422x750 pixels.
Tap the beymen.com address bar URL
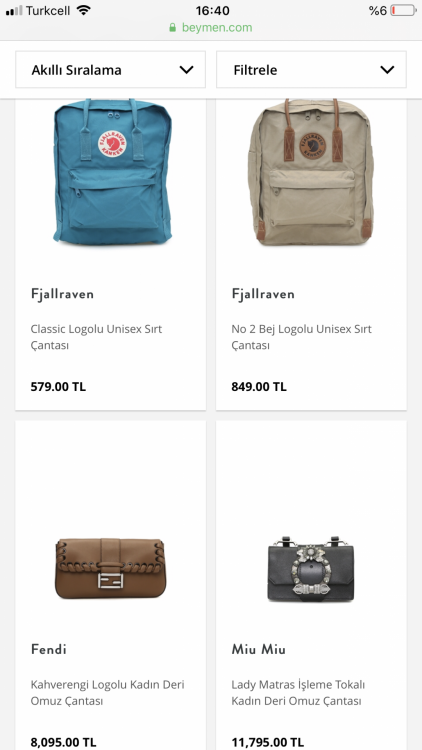(217, 28)
